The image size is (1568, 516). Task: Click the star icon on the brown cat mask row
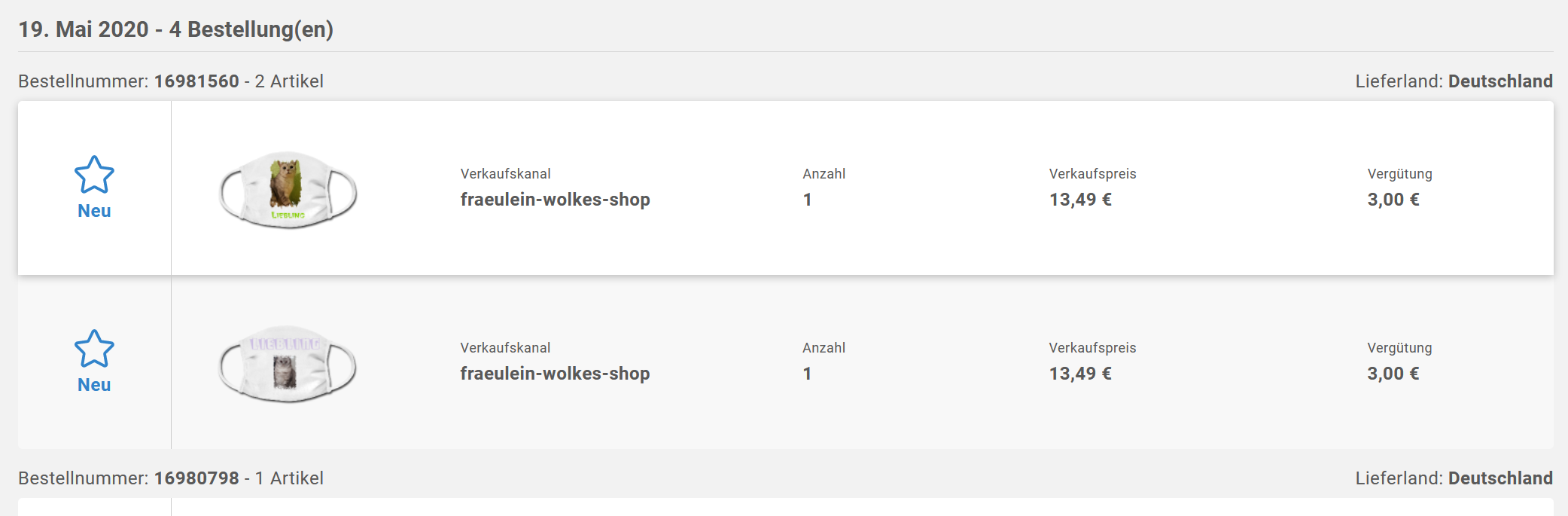[94, 175]
